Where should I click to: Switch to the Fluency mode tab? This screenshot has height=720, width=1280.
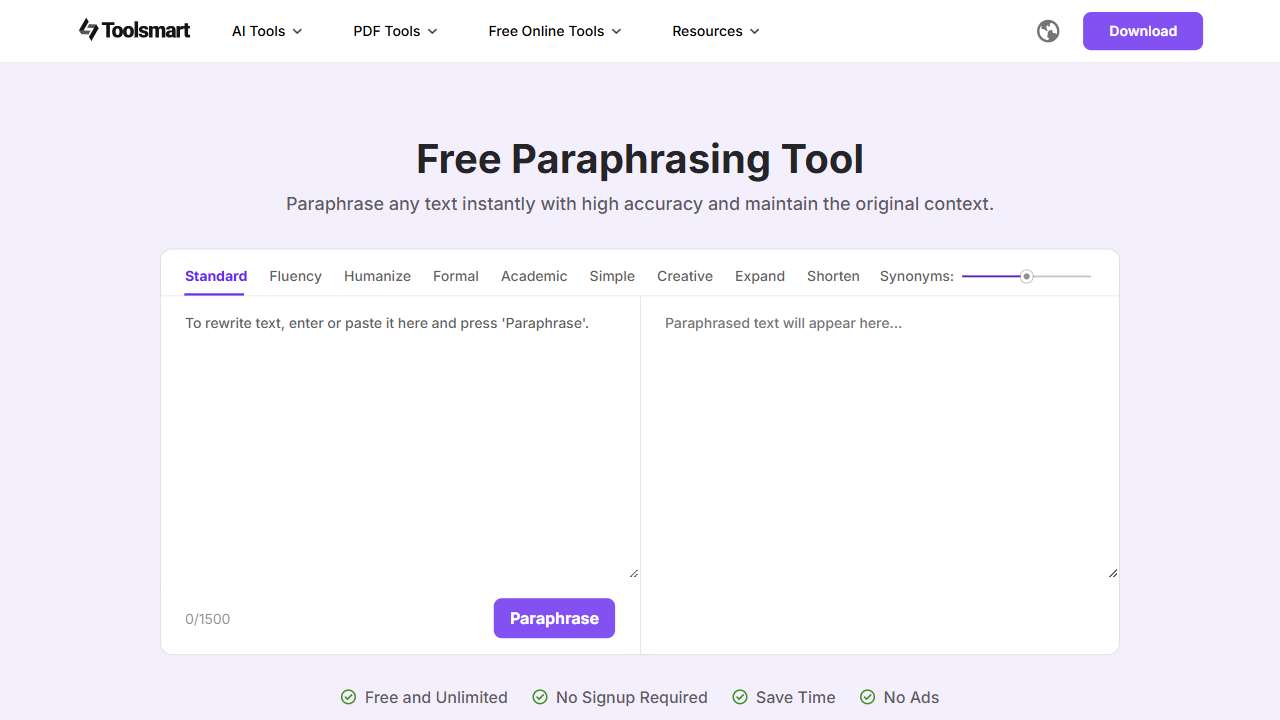pyautogui.click(x=295, y=276)
